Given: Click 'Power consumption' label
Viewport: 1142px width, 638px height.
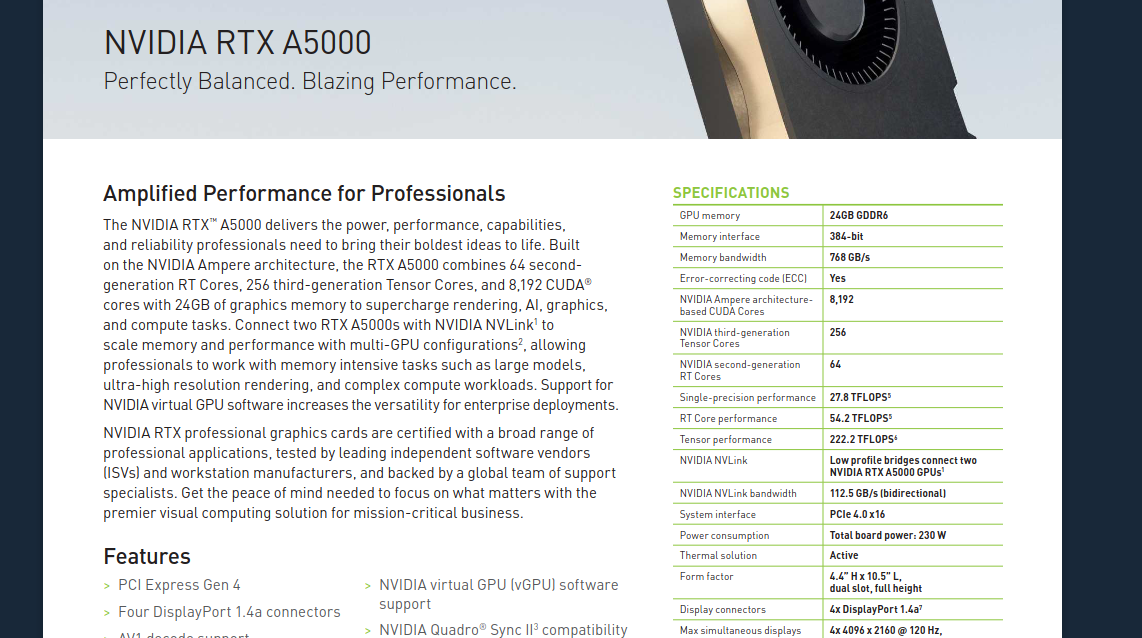Looking at the screenshot, I should click(724, 536).
